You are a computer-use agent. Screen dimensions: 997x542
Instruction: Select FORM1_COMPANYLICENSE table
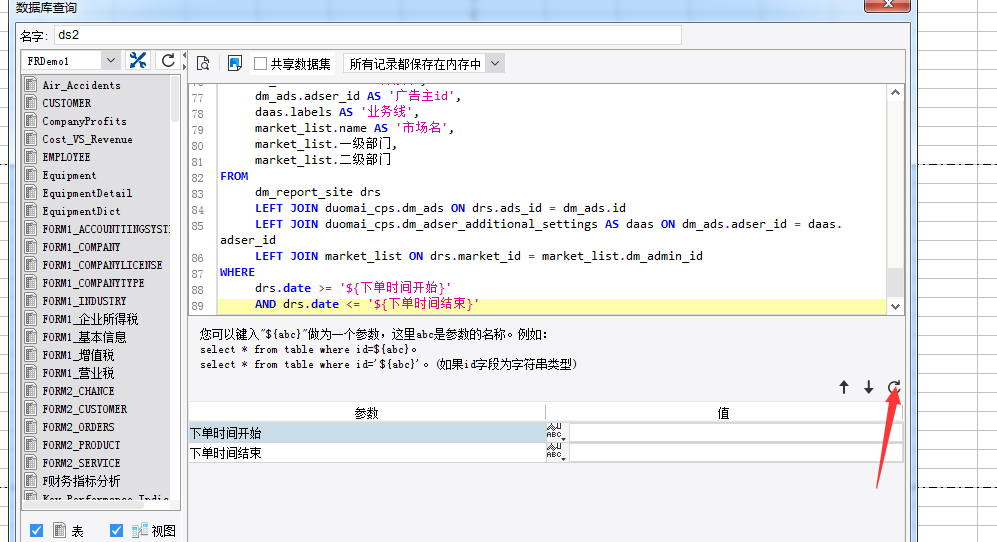click(x=102, y=265)
